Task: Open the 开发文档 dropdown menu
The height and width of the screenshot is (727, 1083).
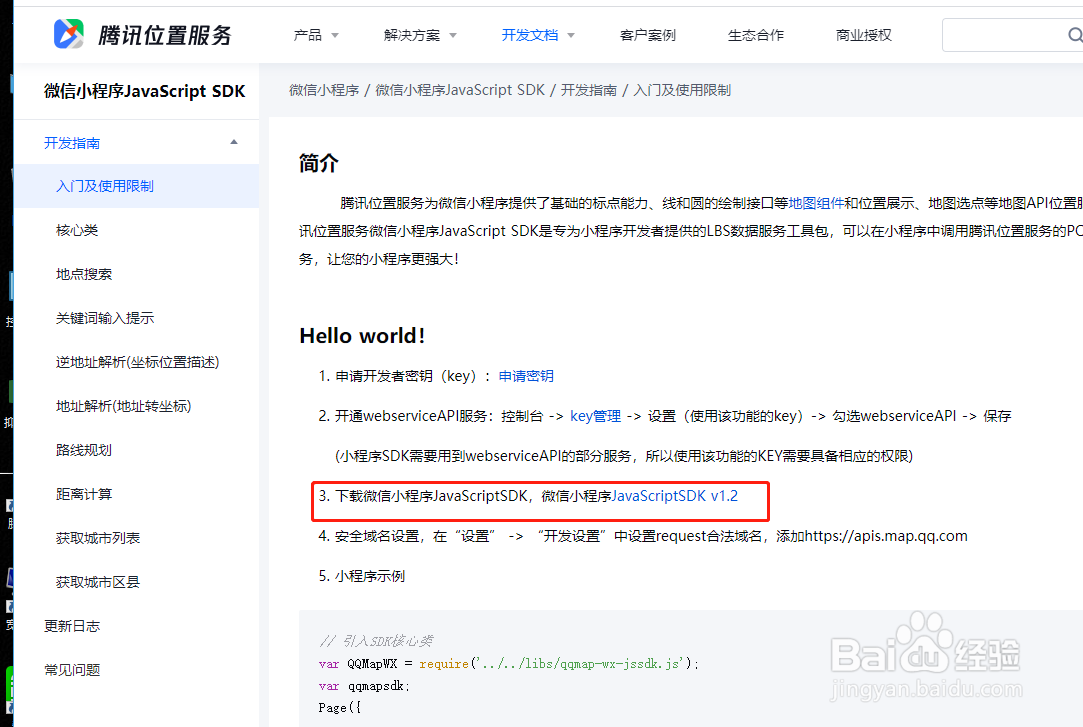Action: [x=537, y=34]
